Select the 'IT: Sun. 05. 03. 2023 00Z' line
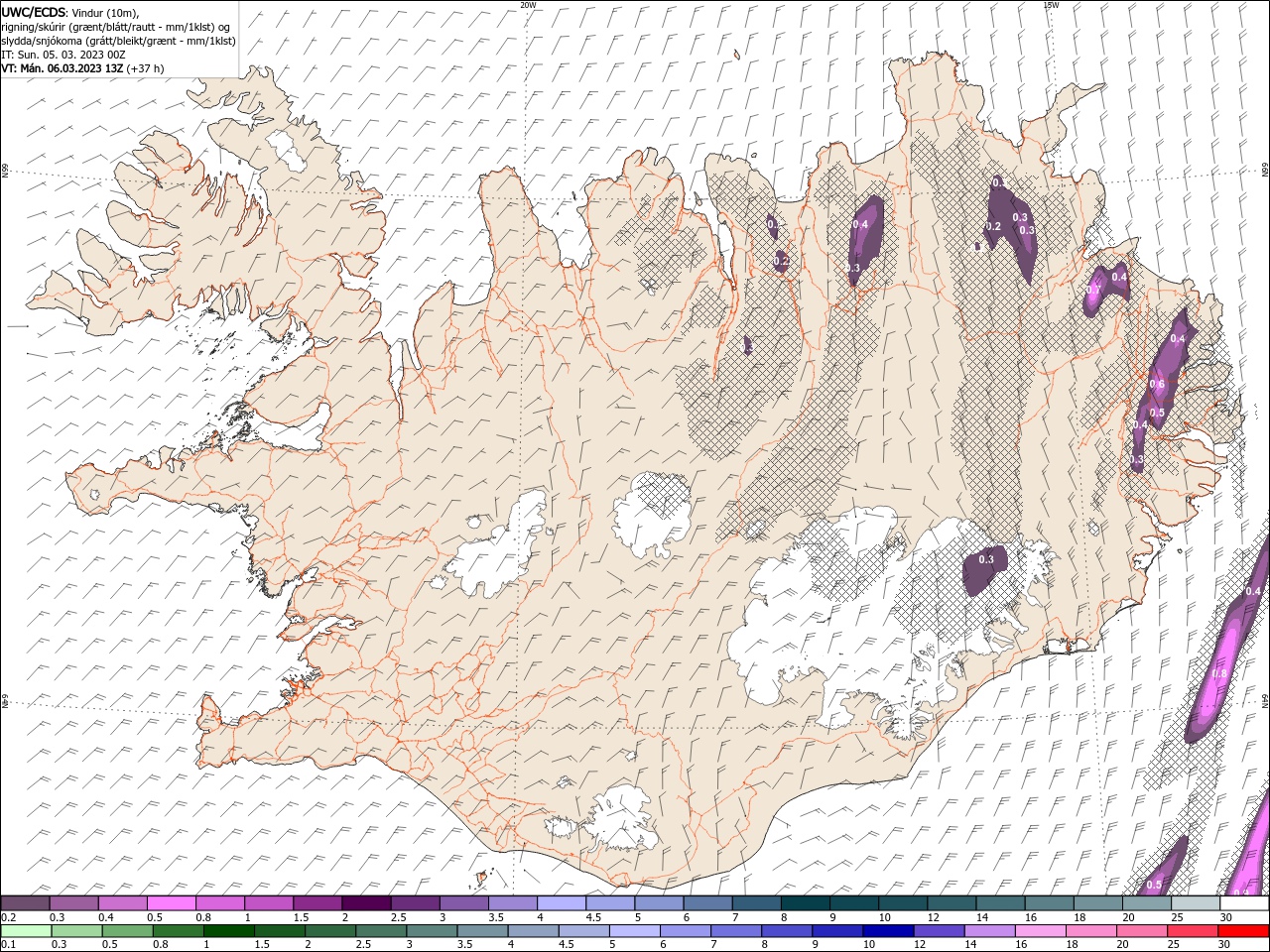 tap(63, 55)
